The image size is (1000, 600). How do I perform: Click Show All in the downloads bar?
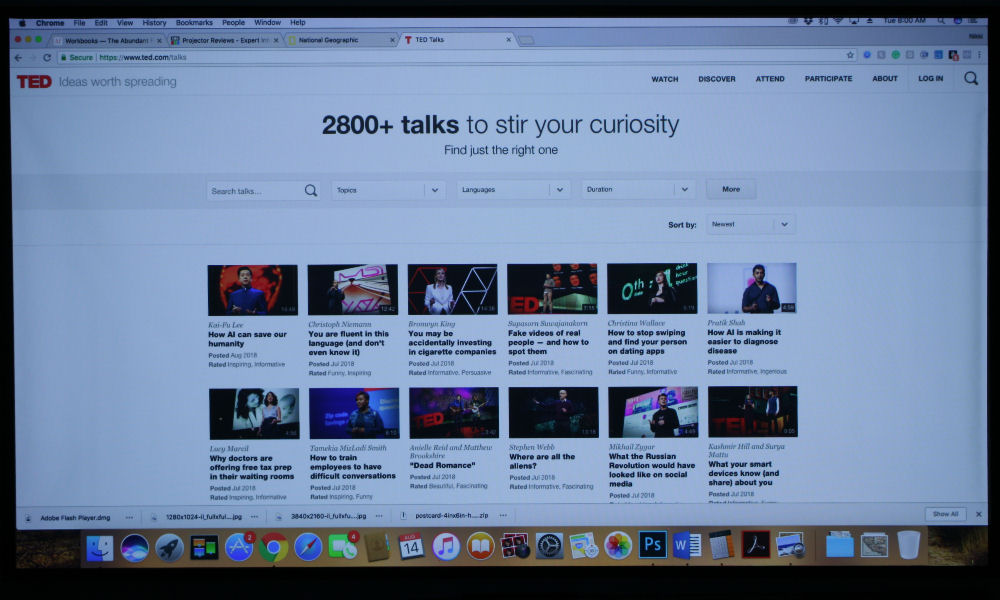(x=946, y=514)
